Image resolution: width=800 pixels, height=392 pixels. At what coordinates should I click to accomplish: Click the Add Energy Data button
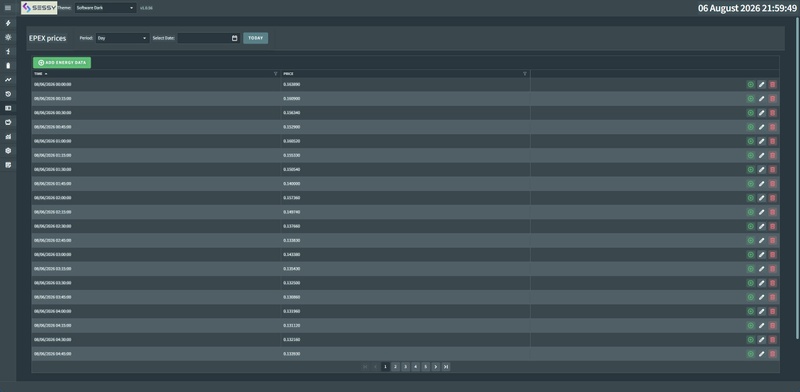62,62
